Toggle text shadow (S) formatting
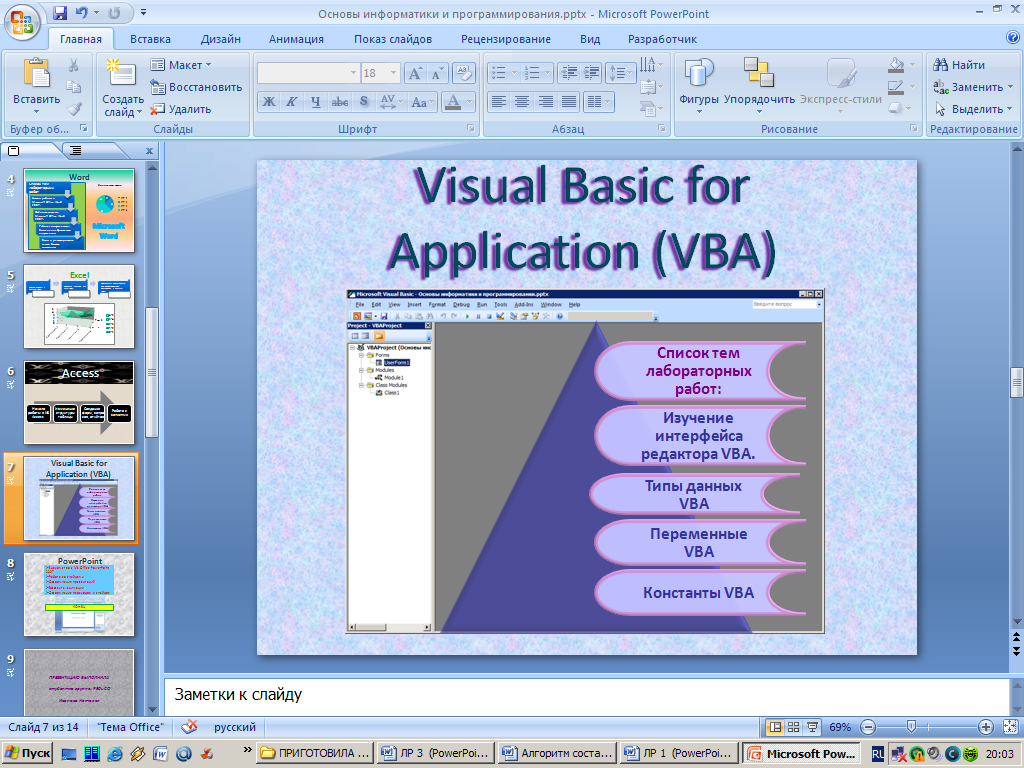 coord(364,102)
